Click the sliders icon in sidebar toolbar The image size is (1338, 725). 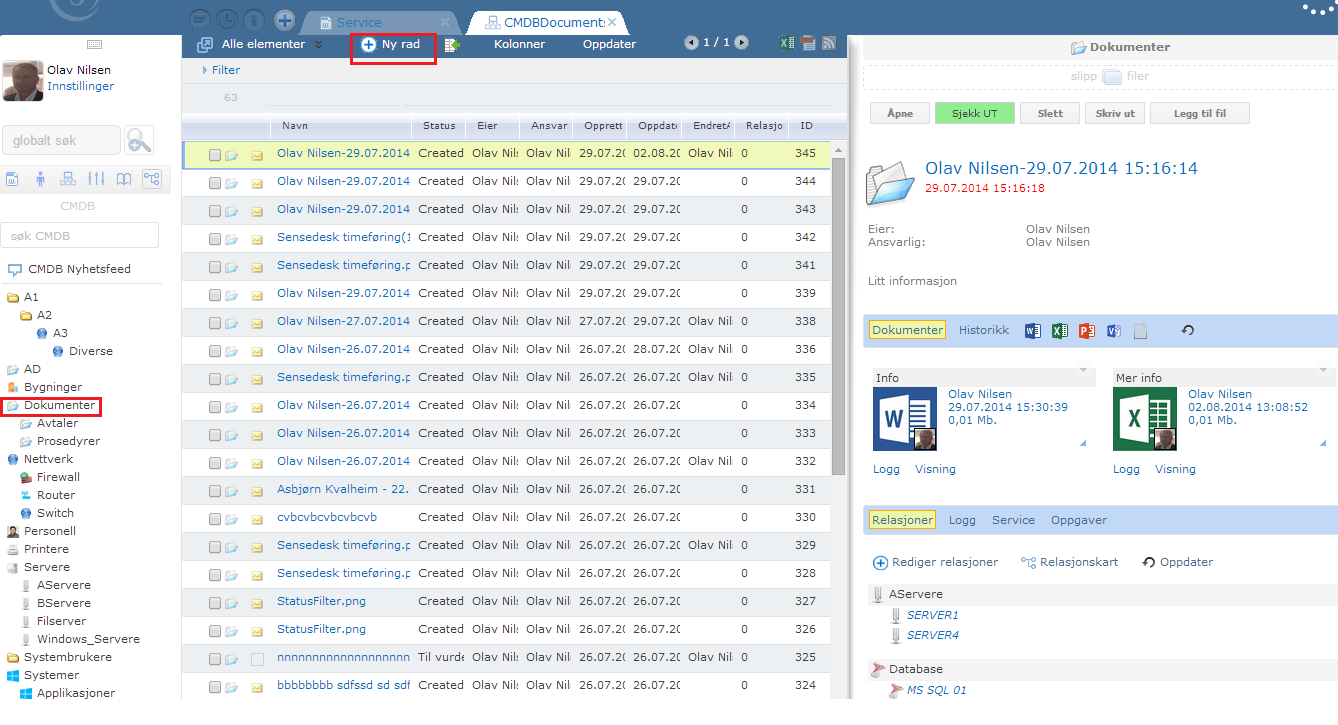pyautogui.click(x=96, y=179)
